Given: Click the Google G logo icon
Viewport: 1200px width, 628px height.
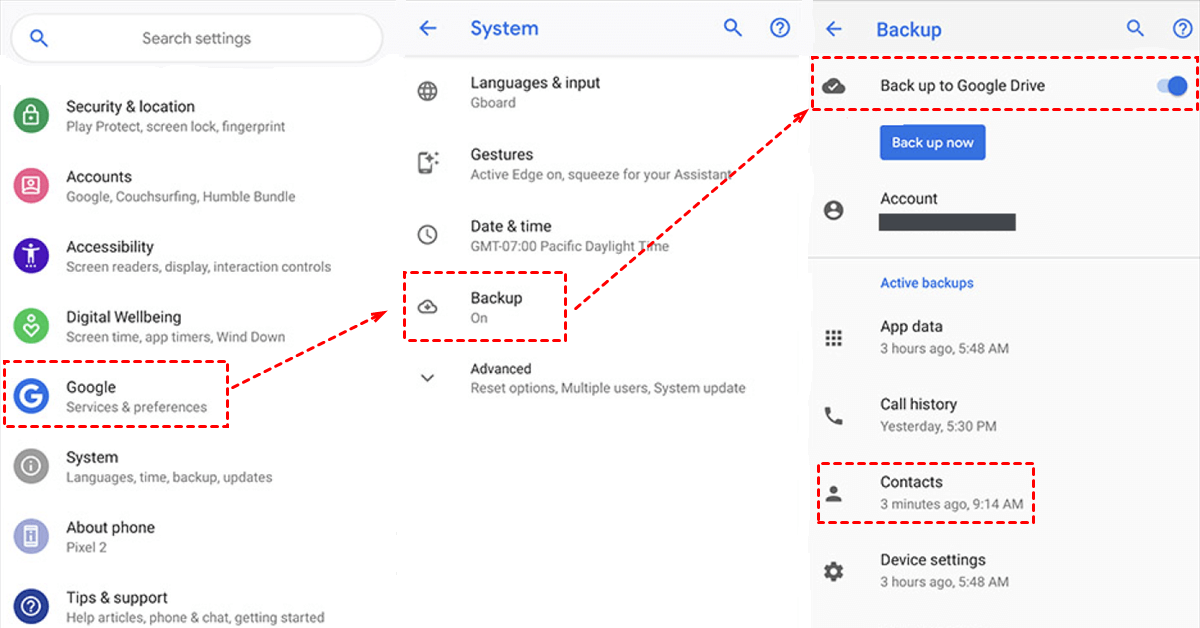Looking at the screenshot, I should pyautogui.click(x=31, y=396).
